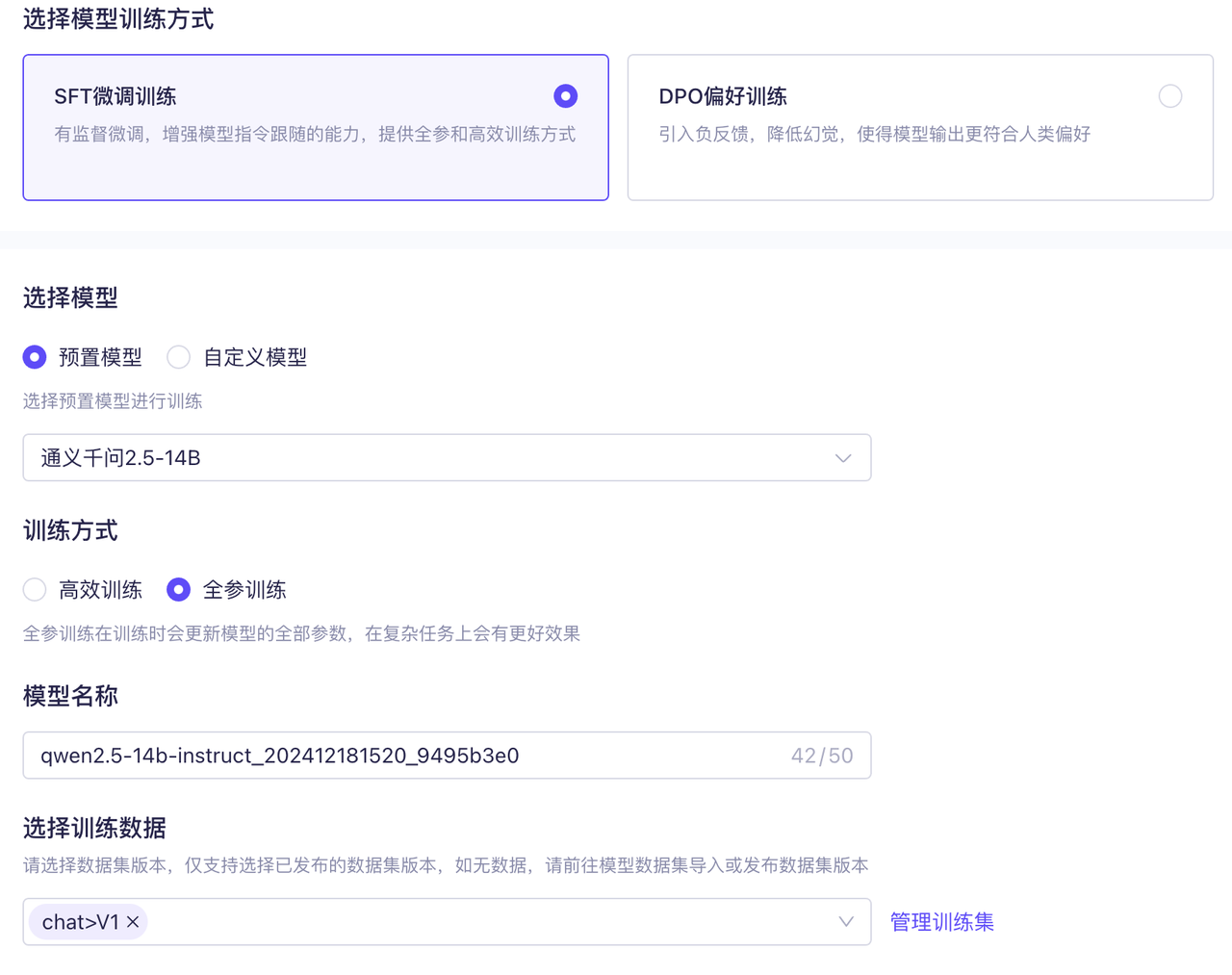This screenshot has height=975, width=1232.
Task: Click the SFT card description text
Action: coord(315,134)
